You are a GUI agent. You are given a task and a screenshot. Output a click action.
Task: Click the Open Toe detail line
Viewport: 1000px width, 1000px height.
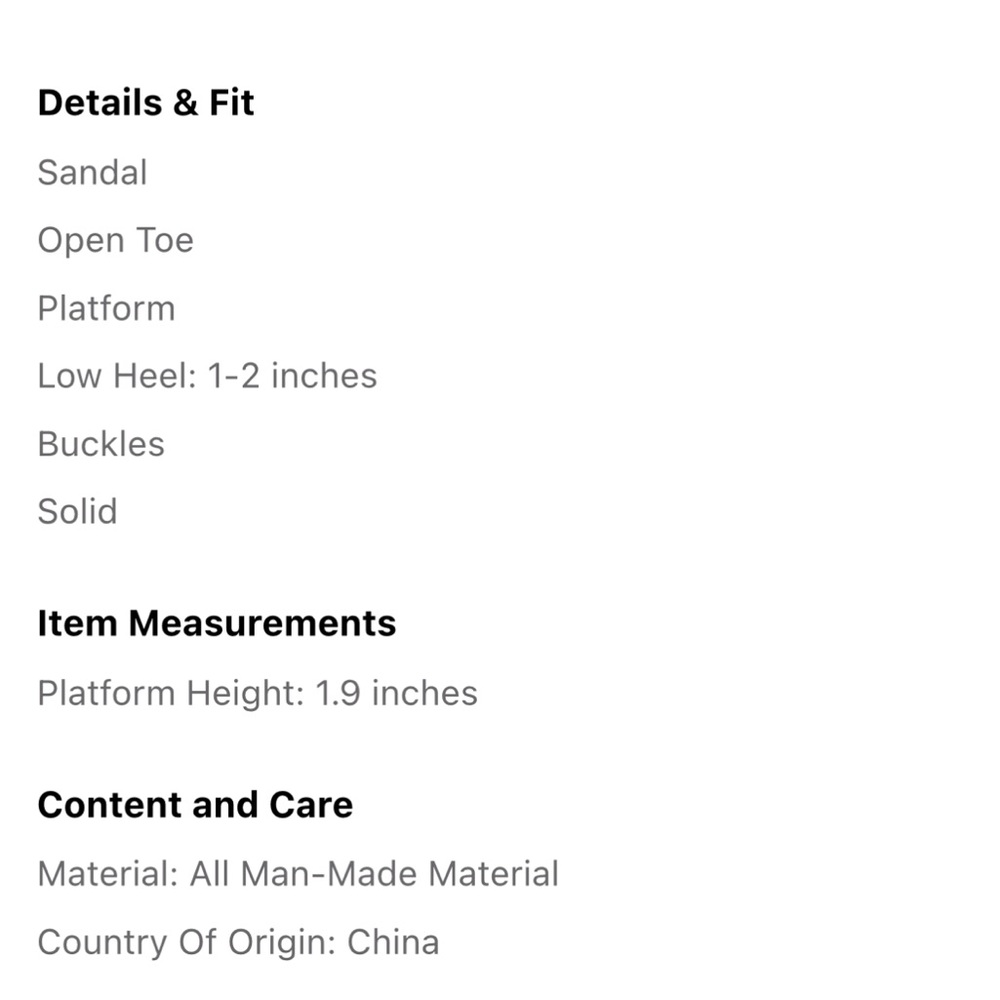coord(115,241)
